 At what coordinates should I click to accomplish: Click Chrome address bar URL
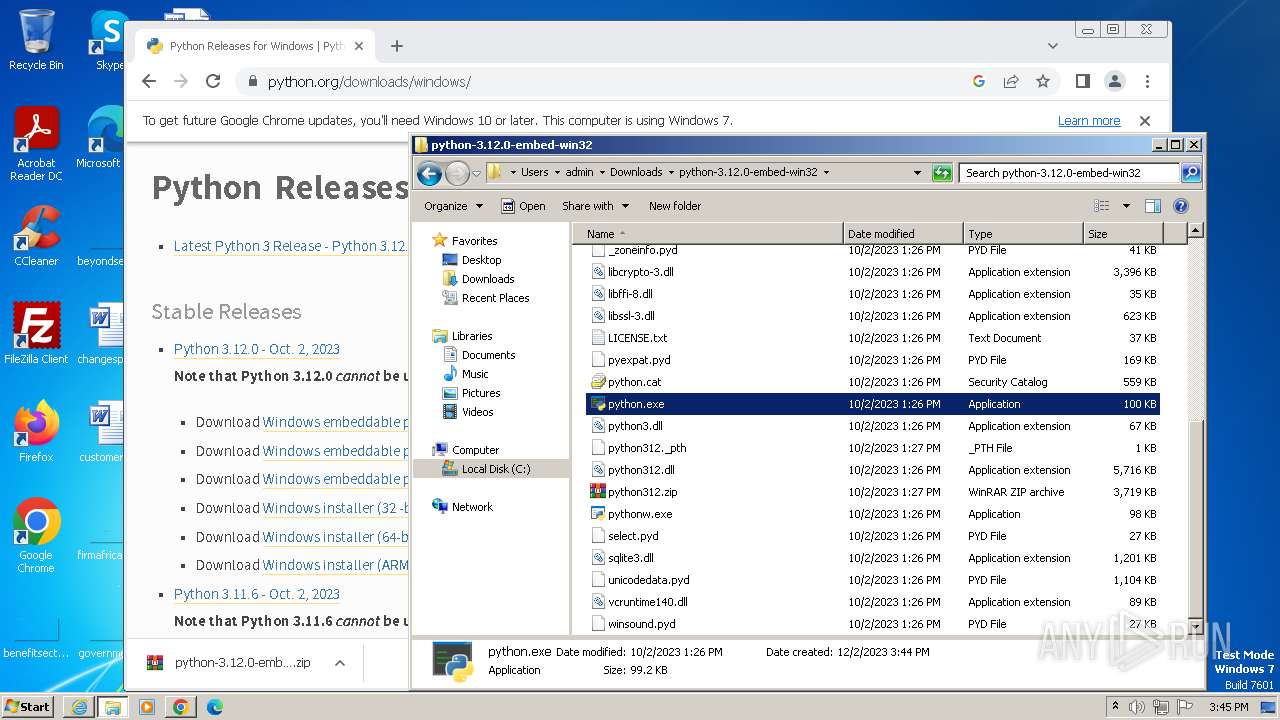pos(369,82)
